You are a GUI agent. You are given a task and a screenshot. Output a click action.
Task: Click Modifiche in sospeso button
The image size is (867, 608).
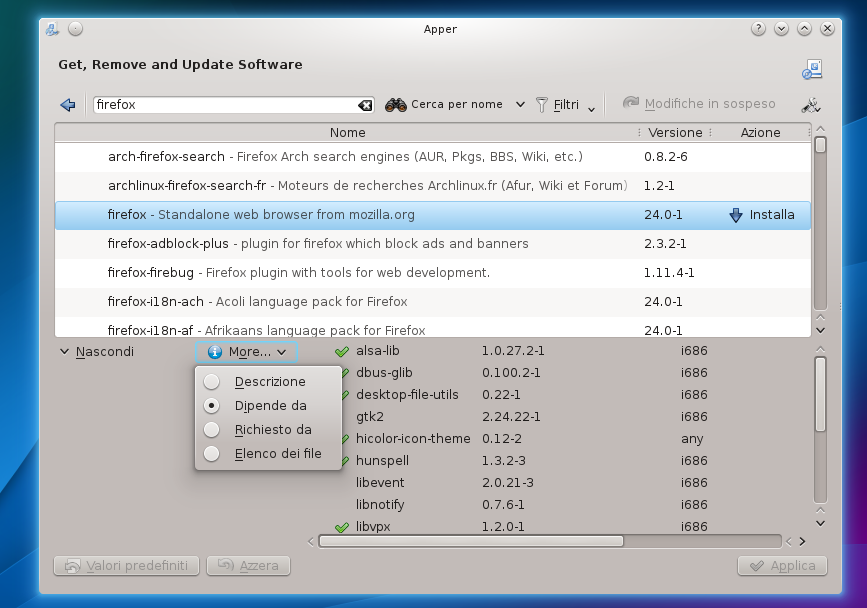pos(699,104)
